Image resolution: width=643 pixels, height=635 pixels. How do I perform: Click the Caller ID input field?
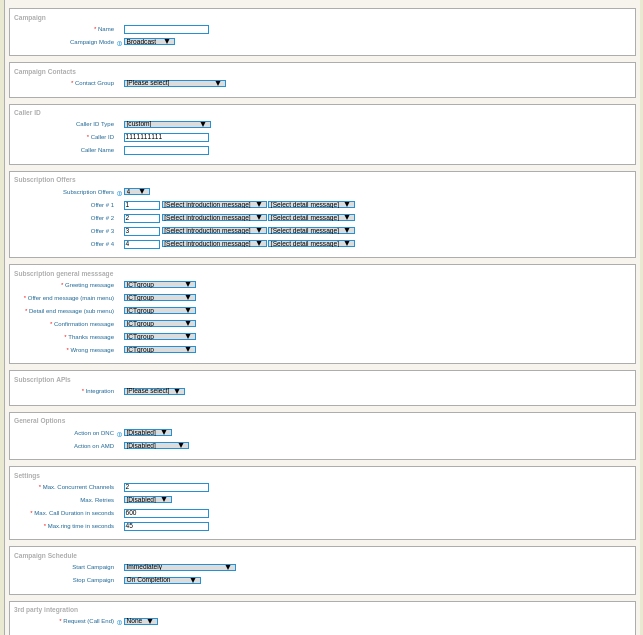(x=166, y=137)
